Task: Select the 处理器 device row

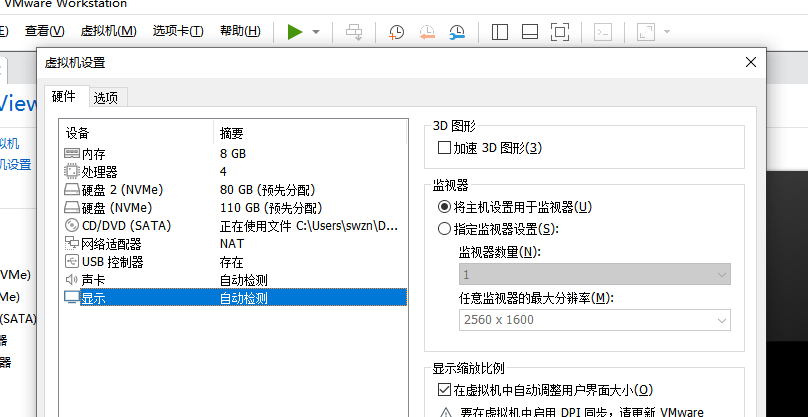Action: (234, 172)
